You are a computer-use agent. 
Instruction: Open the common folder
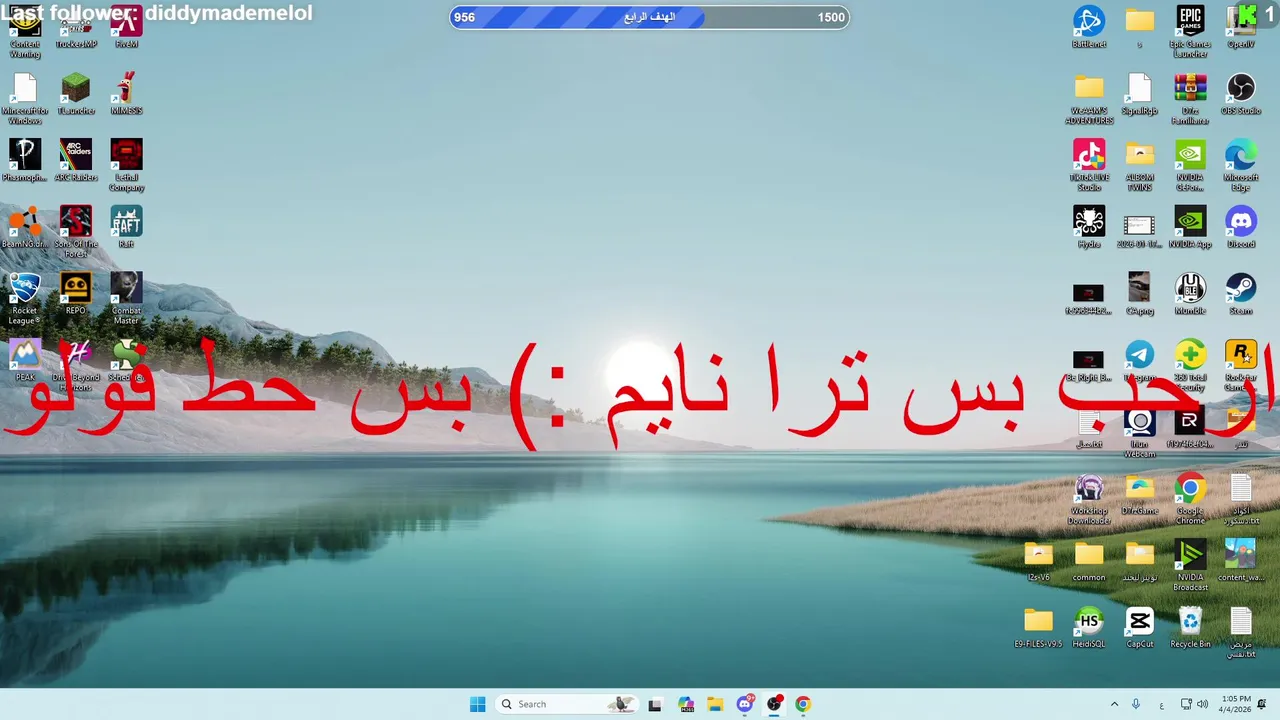coord(1088,561)
